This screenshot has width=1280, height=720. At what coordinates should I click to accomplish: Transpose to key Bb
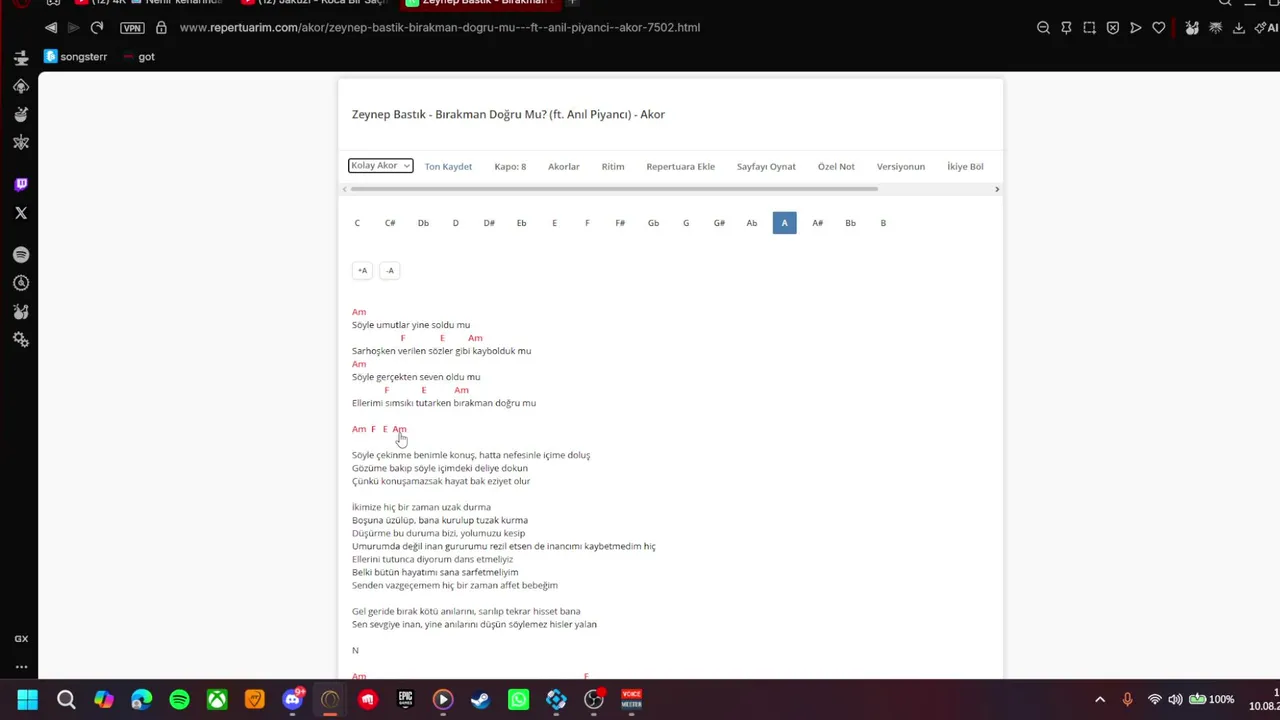[850, 223]
